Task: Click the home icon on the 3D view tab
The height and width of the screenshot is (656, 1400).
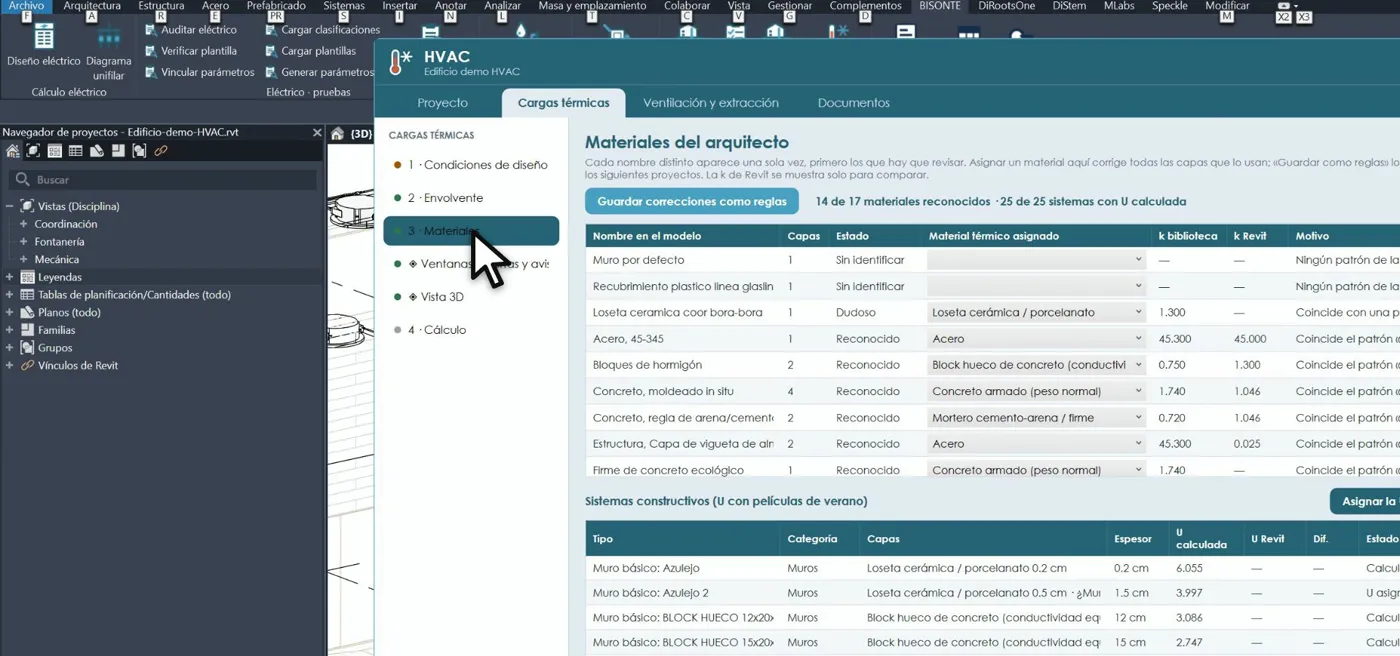Action: tap(338, 133)
